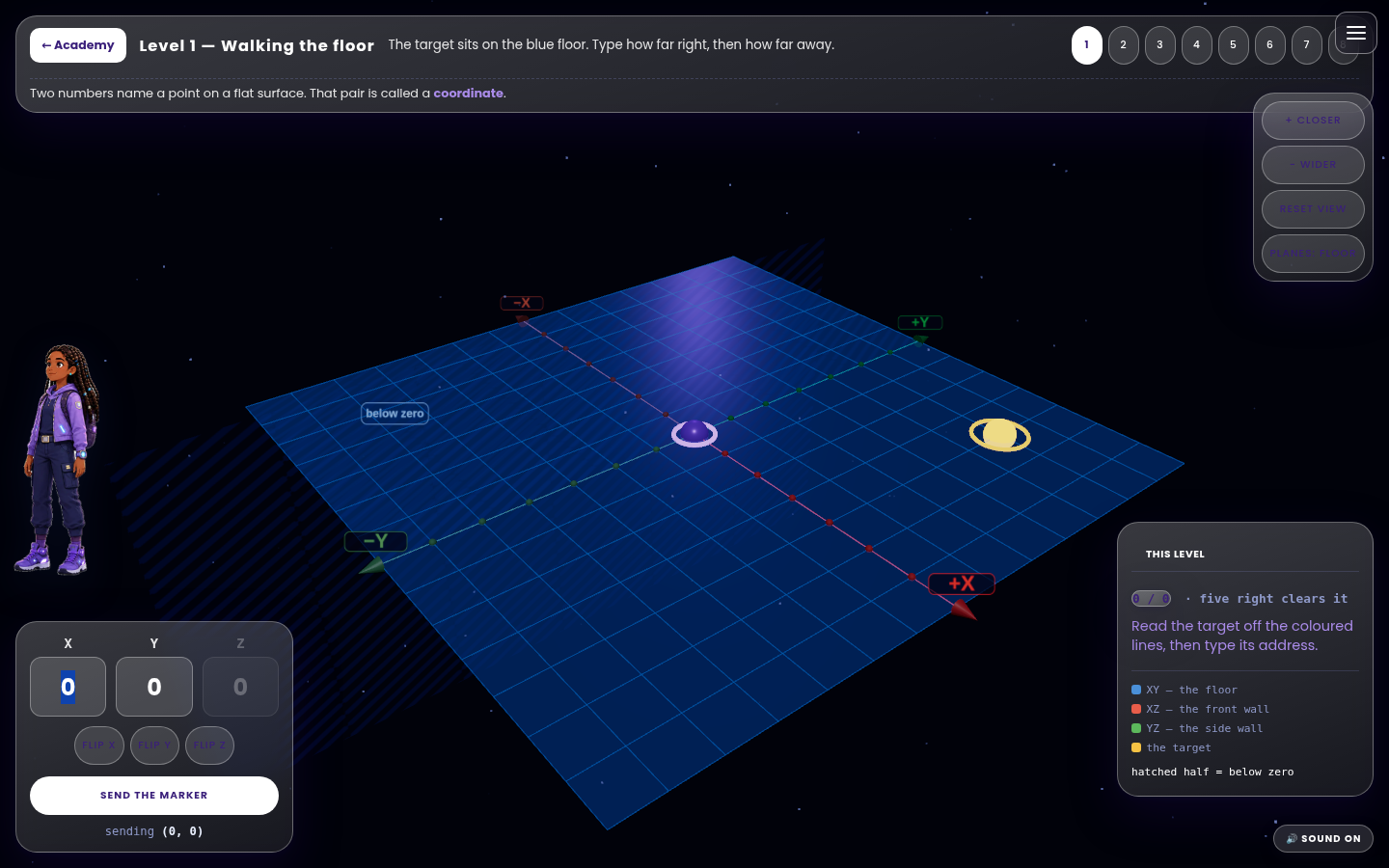Toggle Flip X sign
The width and height of the screenshot is (1389, 868).
point(99,746)
